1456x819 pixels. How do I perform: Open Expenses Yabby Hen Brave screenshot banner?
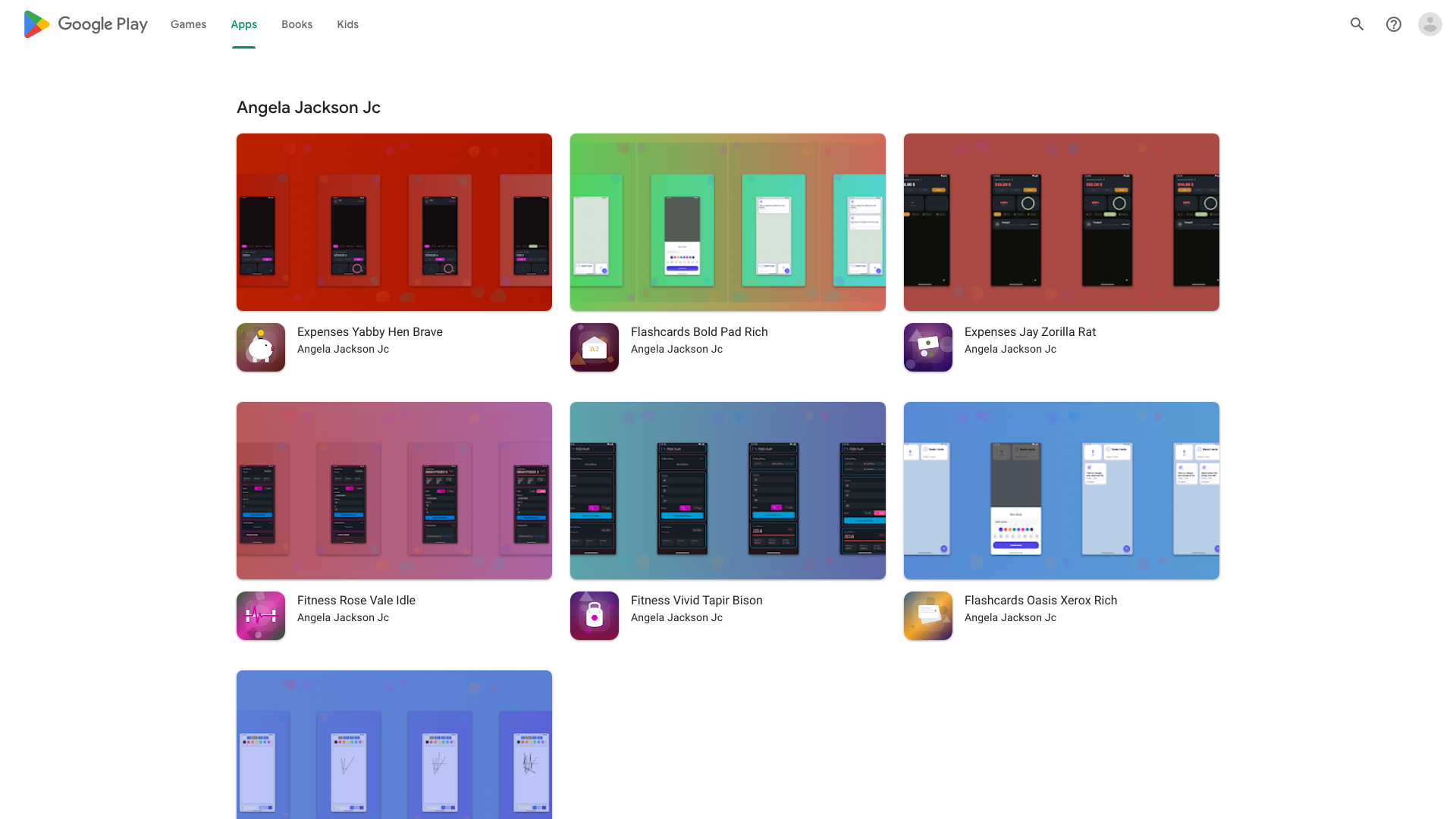point(394,222)
